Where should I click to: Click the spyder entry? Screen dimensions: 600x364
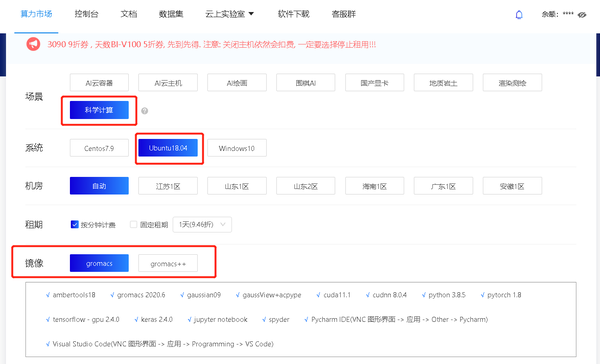pyautogui.click(x=276, y=319)
